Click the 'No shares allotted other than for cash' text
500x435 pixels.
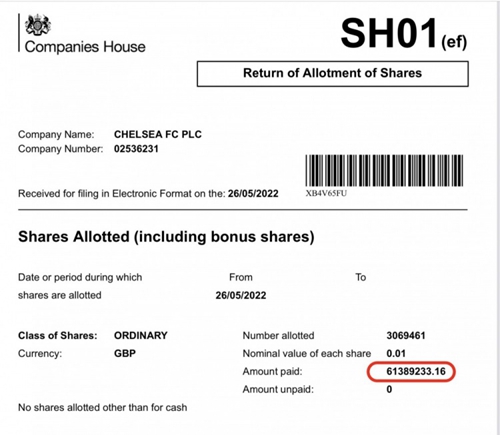102,407
